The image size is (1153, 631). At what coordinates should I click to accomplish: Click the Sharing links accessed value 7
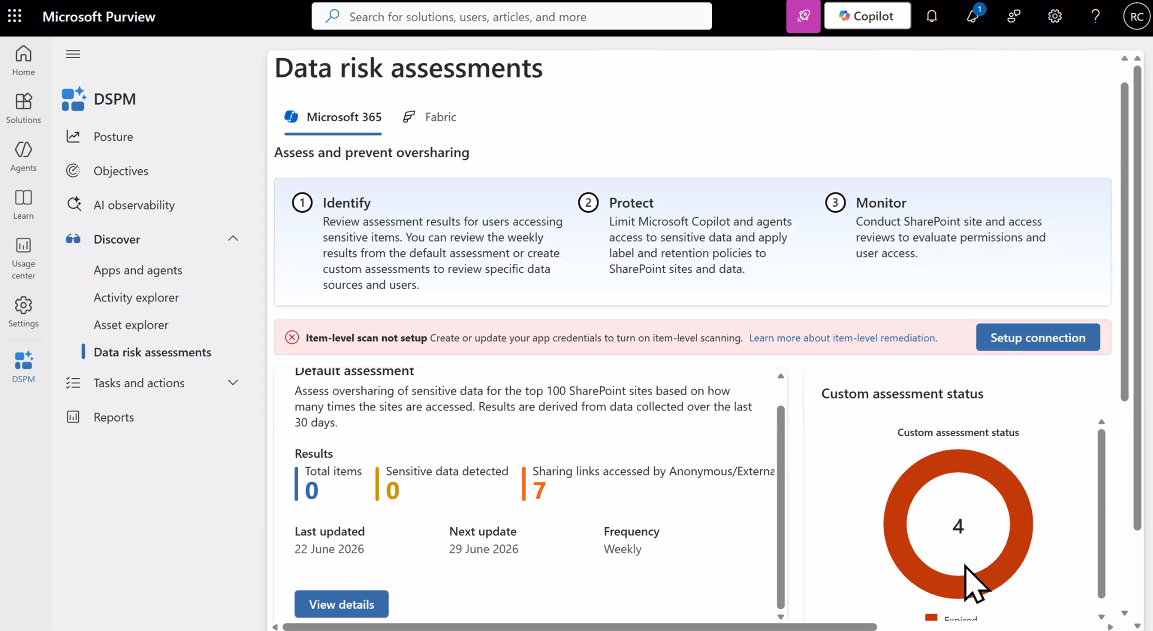coord(539,491)
